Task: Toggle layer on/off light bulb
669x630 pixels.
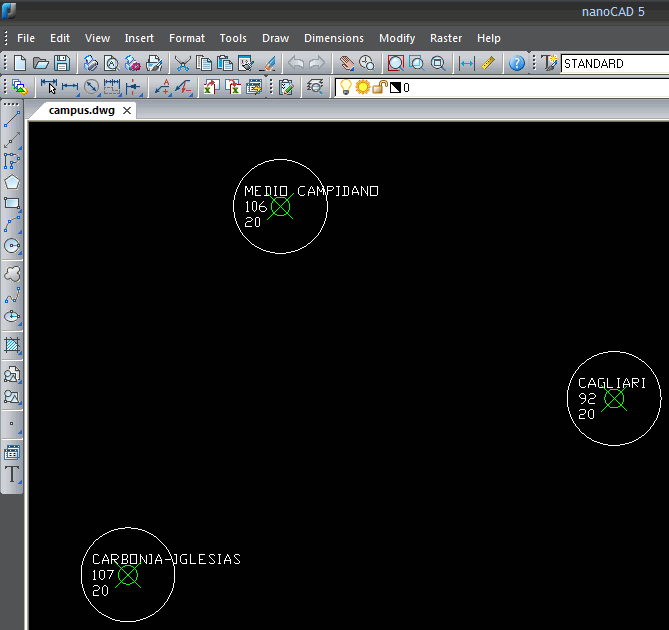Action: click(346, 87)
